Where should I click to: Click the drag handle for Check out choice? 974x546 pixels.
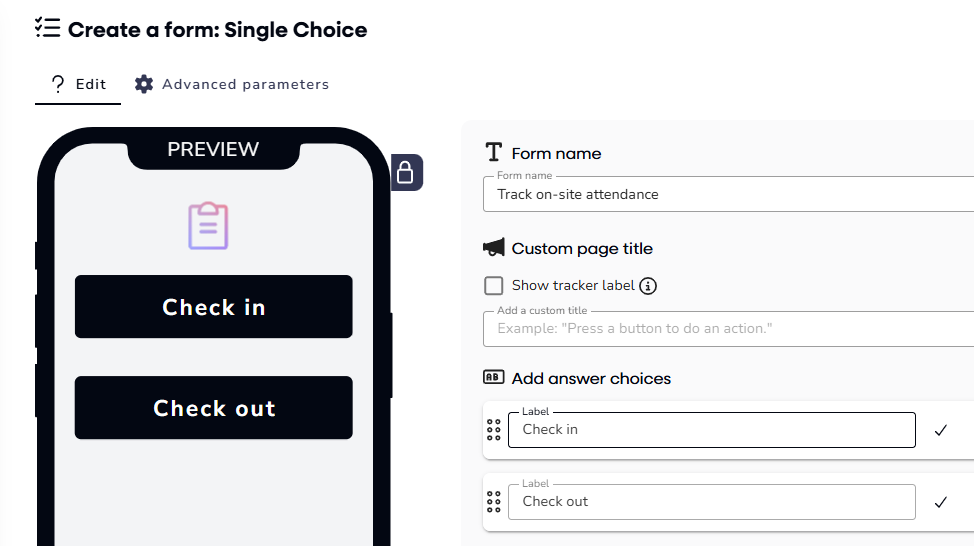click(x=493, y=502)
